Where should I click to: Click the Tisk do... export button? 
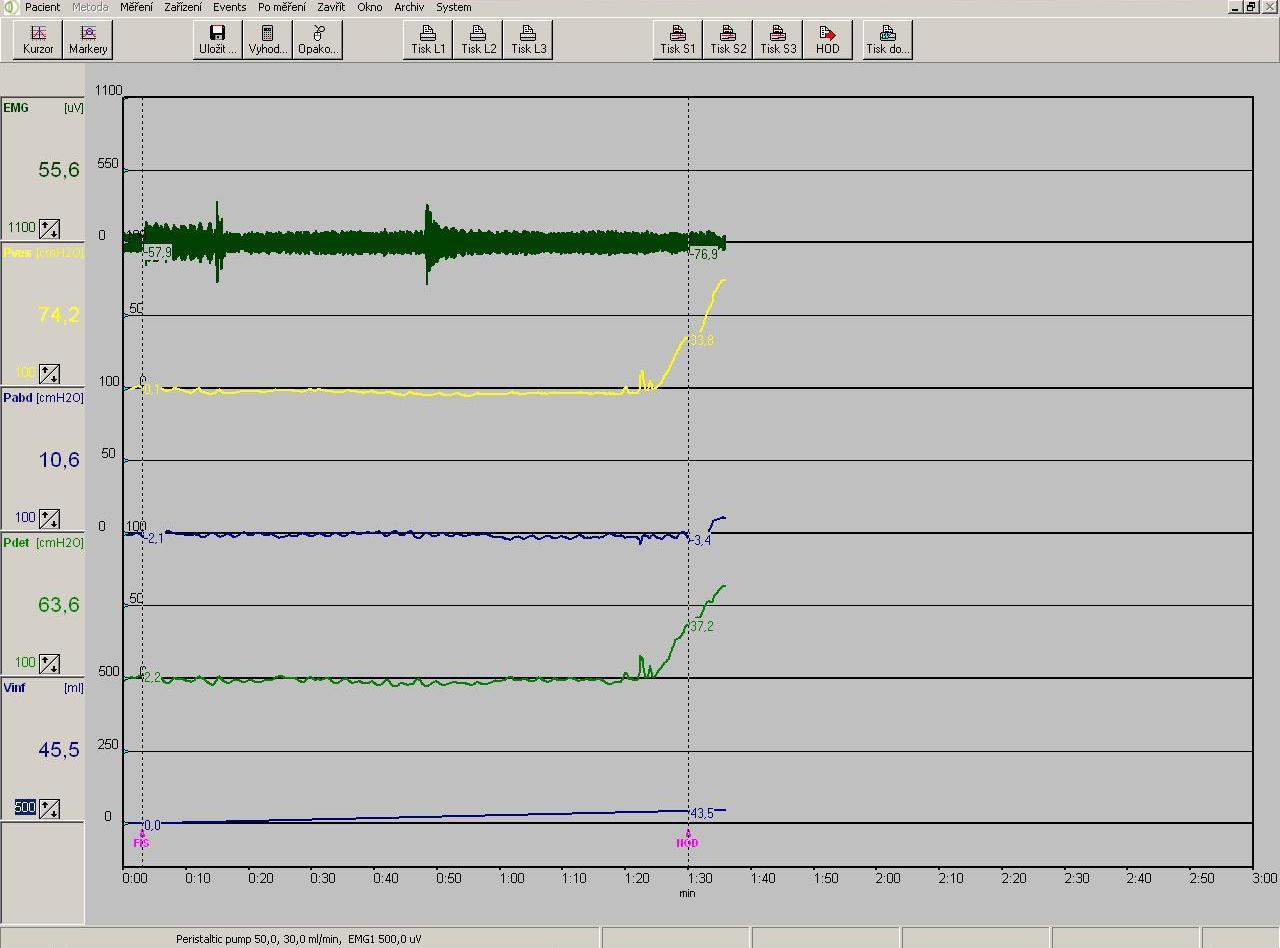[x=888, y=40]
